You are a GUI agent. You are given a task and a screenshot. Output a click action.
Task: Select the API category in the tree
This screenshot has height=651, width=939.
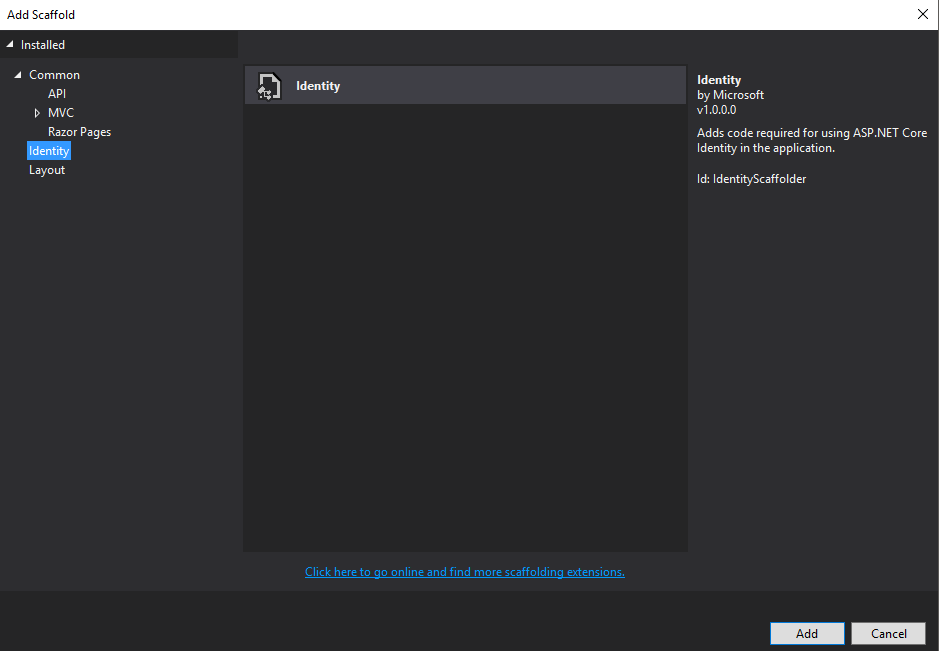pos(57,94)
